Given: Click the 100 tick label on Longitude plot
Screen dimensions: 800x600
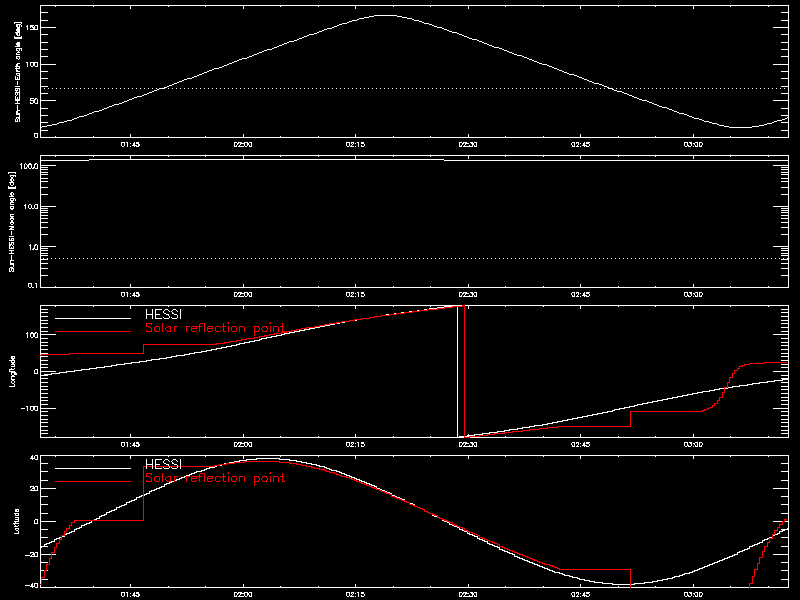Looking at the screenshot, I should pos(32,335).
